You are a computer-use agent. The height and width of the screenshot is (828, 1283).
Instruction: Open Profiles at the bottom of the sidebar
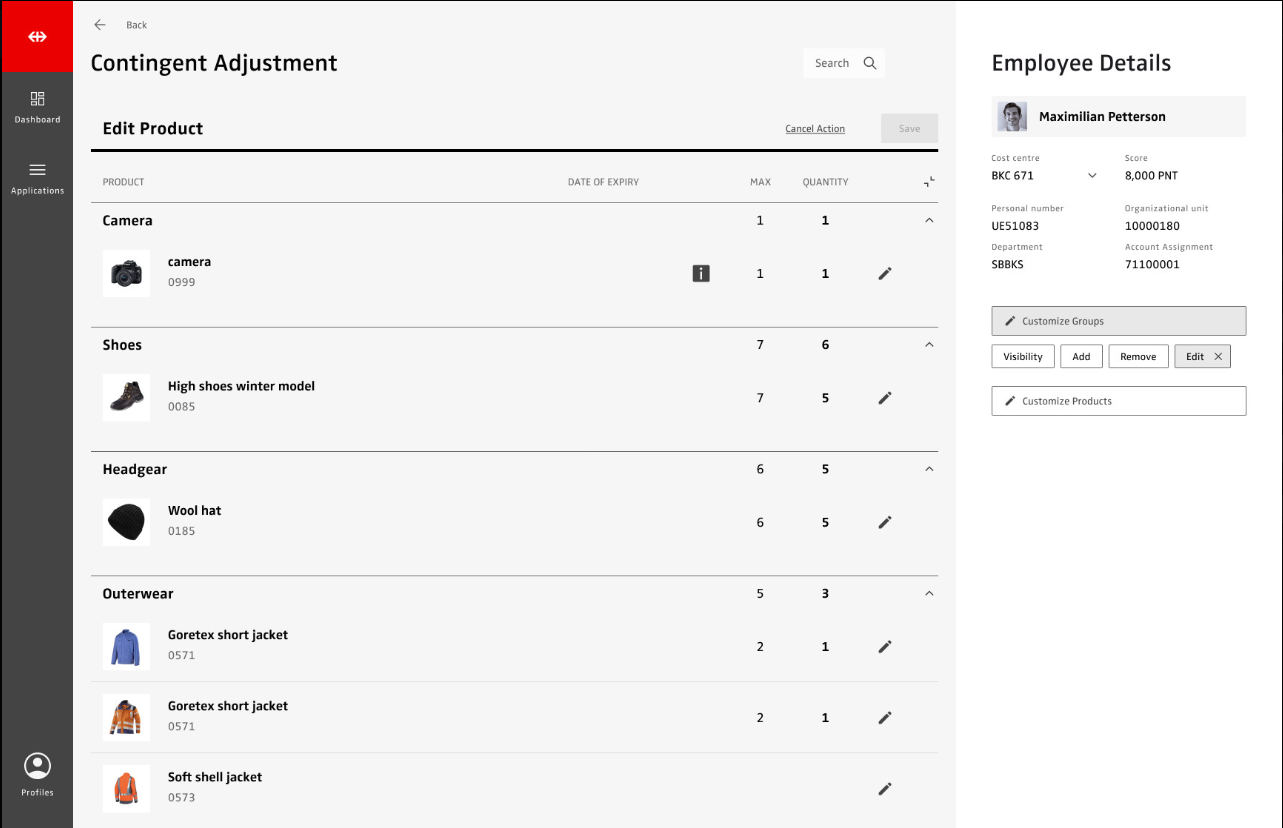[x=37, y=775]
